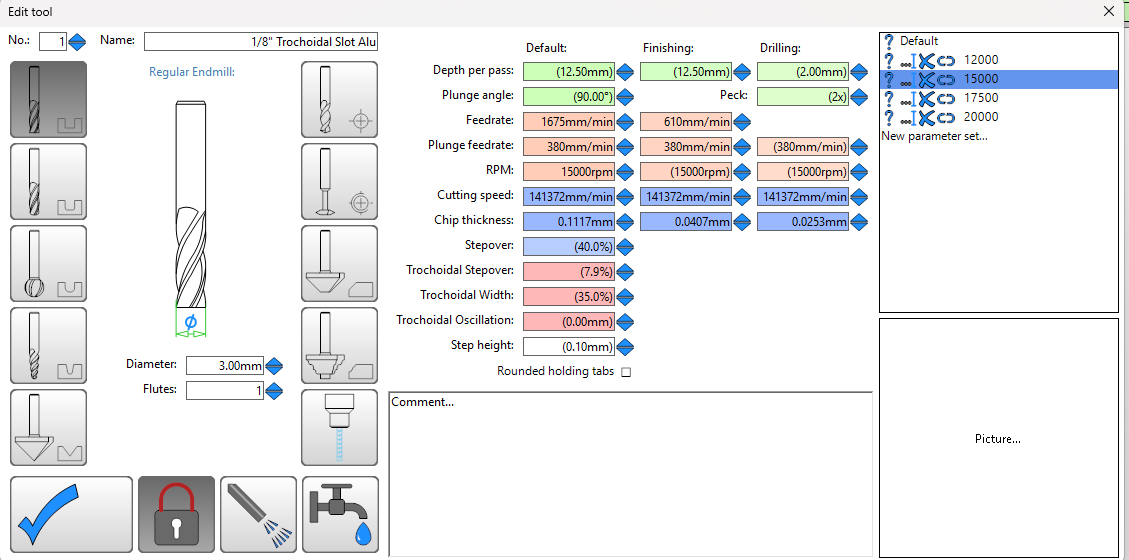Enable Rounded holding tabs checkbox
The image size is (1129, 560).
(626, 372)
